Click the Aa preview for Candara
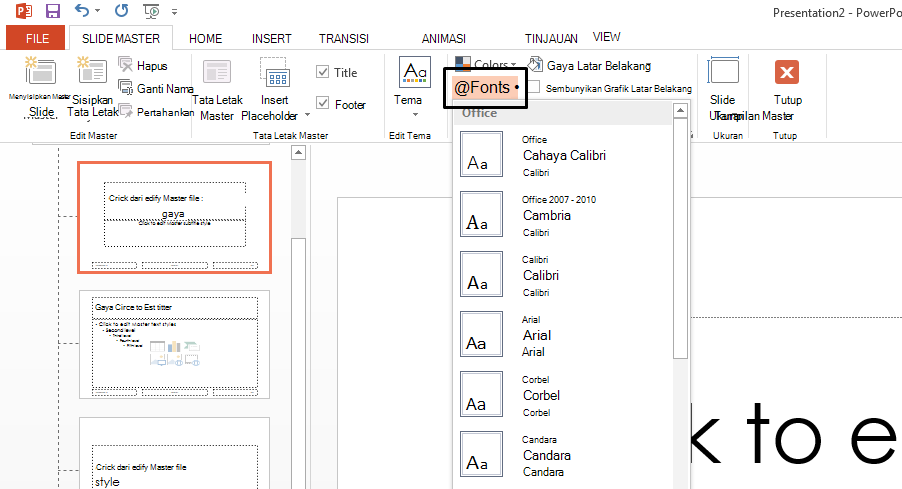Screen dimensions: 902x489 point(481,454)
